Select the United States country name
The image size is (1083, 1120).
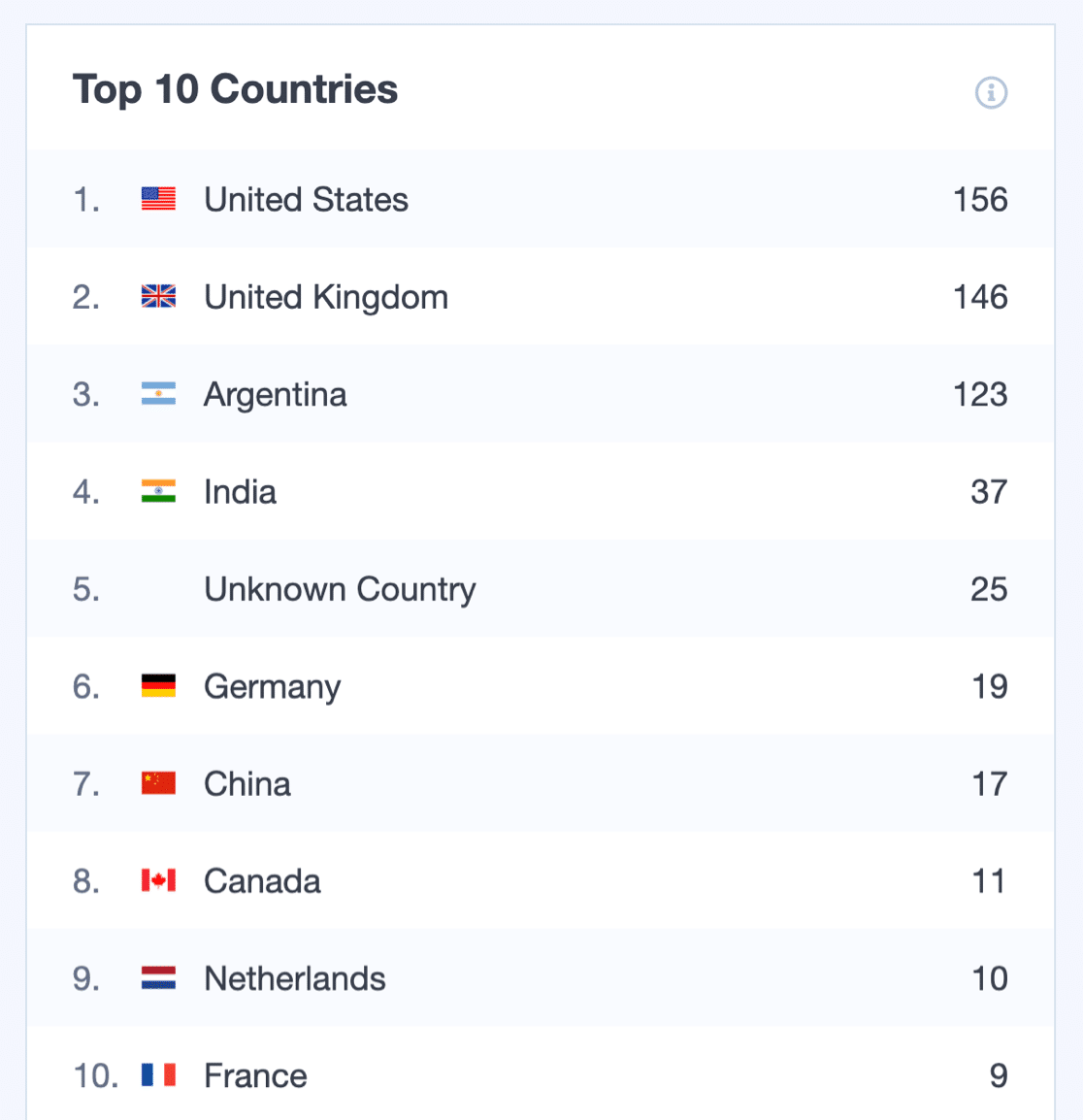pyautogui.click(x=306, y=199)
